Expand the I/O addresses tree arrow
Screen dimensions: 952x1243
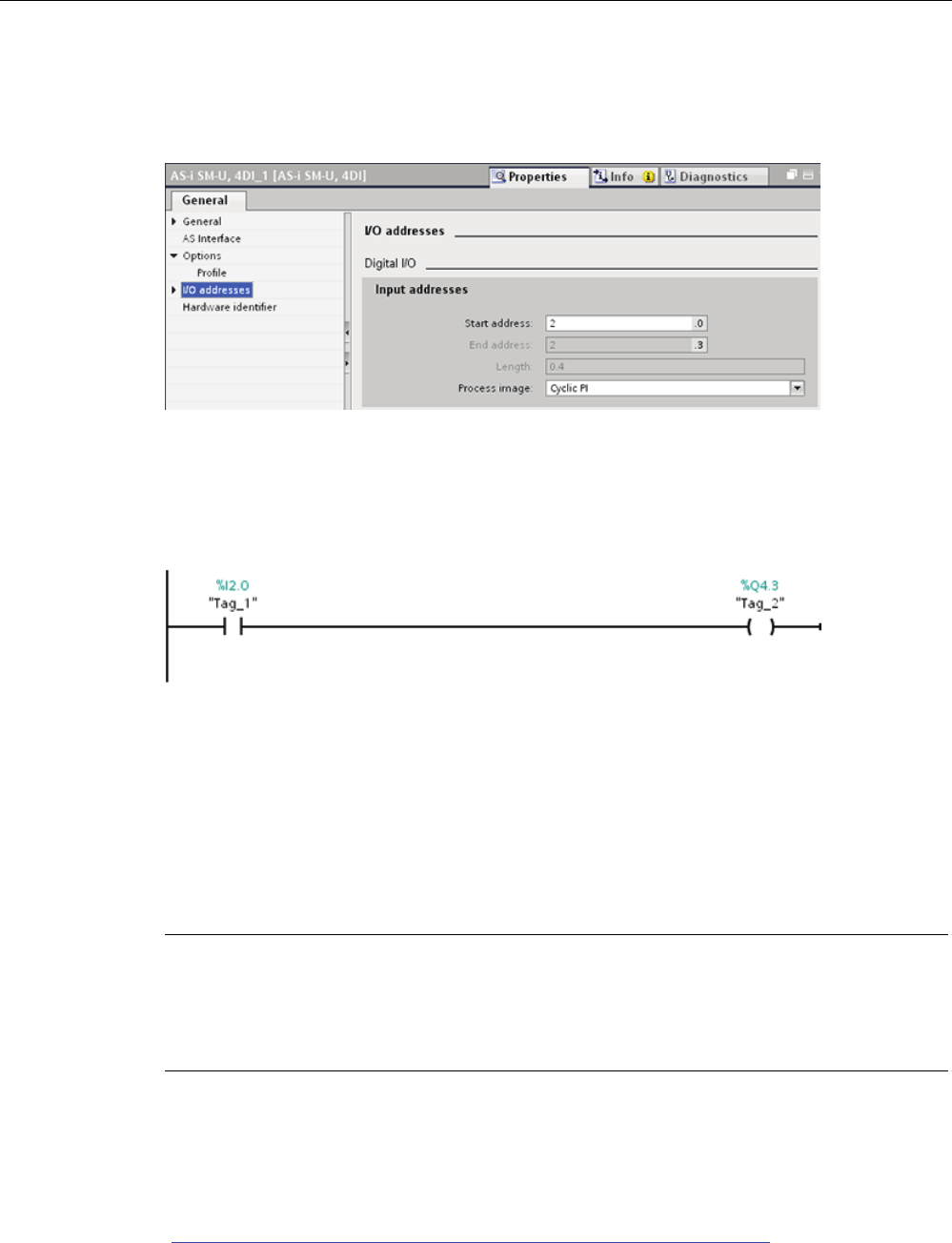tap(173, 290)
